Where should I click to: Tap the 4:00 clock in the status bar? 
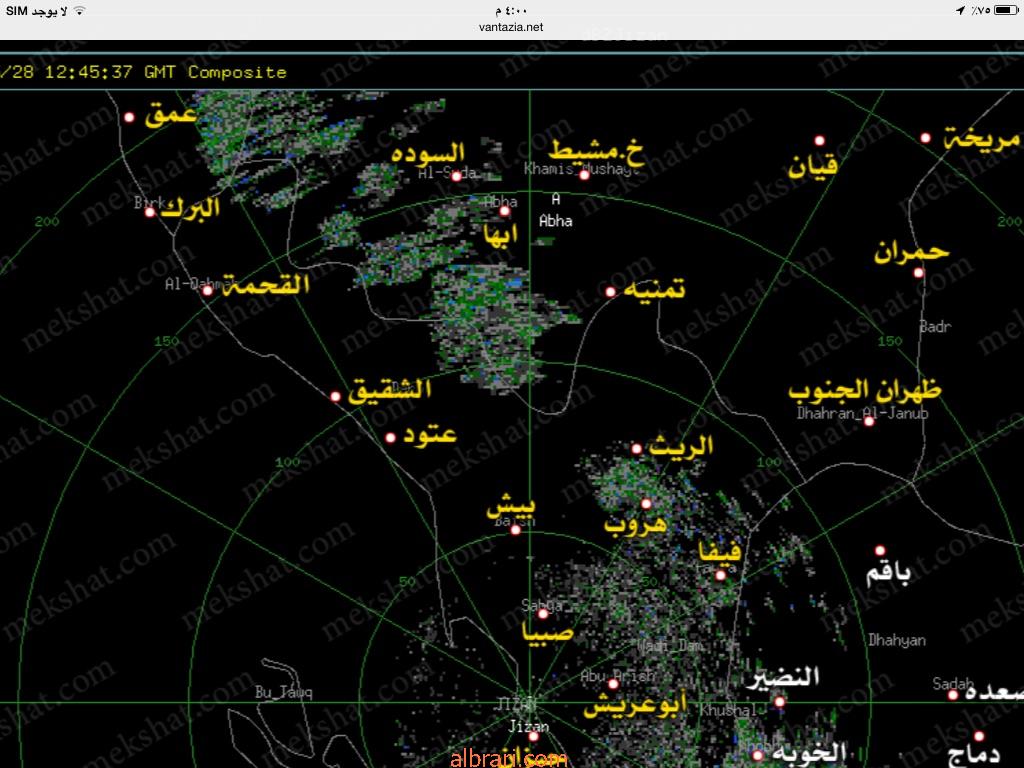pyautogui.click(x=511, y=10)
